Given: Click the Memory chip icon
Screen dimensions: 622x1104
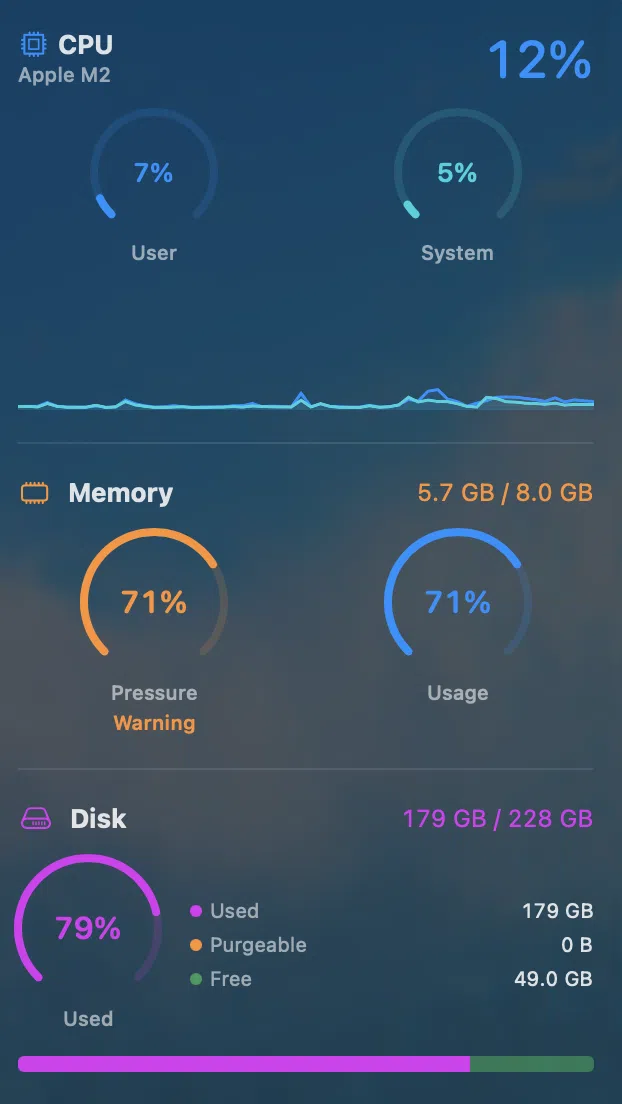Looking at the screenshot, I should 35,493.
